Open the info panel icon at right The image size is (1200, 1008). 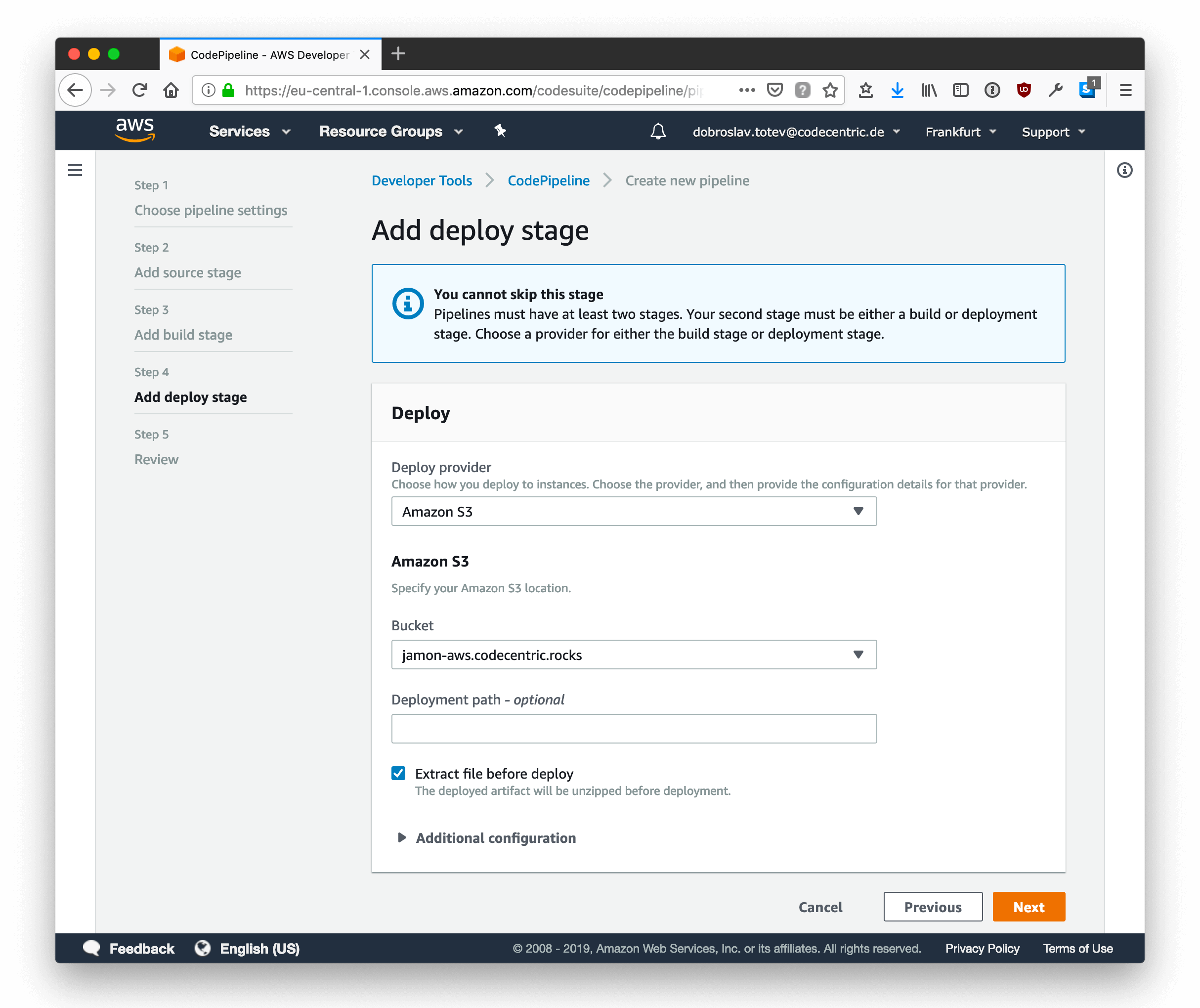(1124, 170)
